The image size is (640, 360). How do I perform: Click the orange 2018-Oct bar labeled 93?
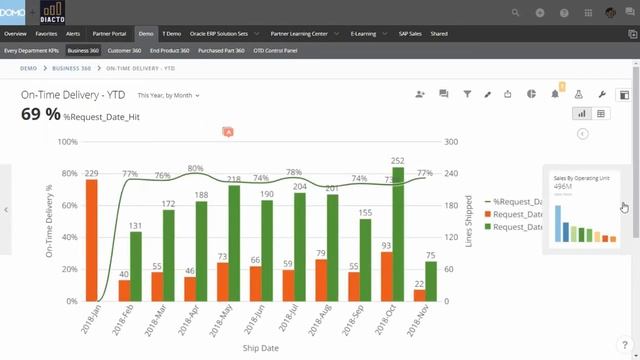click(387, 277)
